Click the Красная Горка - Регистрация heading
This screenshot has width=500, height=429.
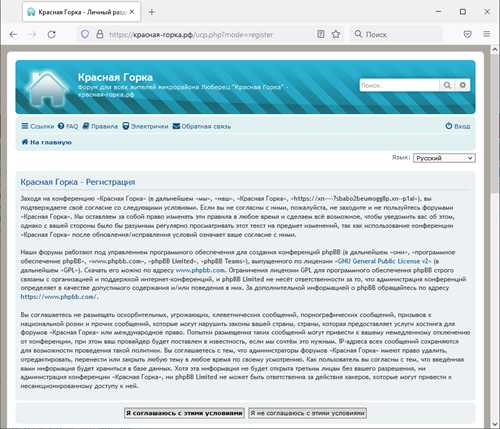tap(78, 182)
